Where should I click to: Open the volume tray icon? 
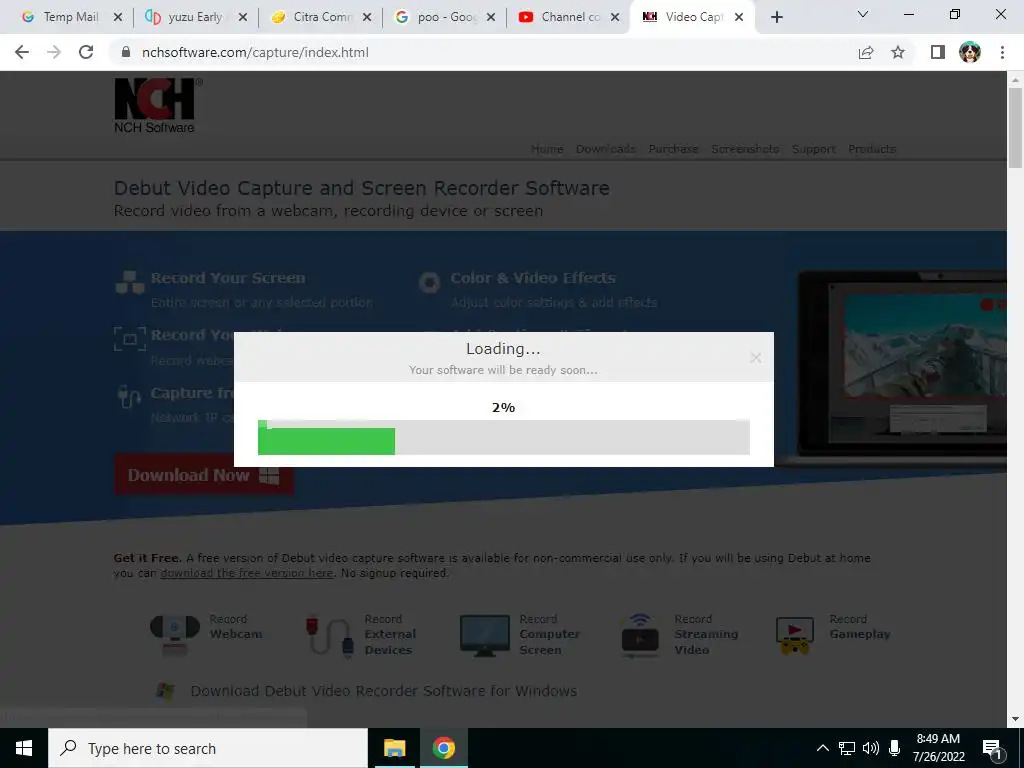pos(871,748)
